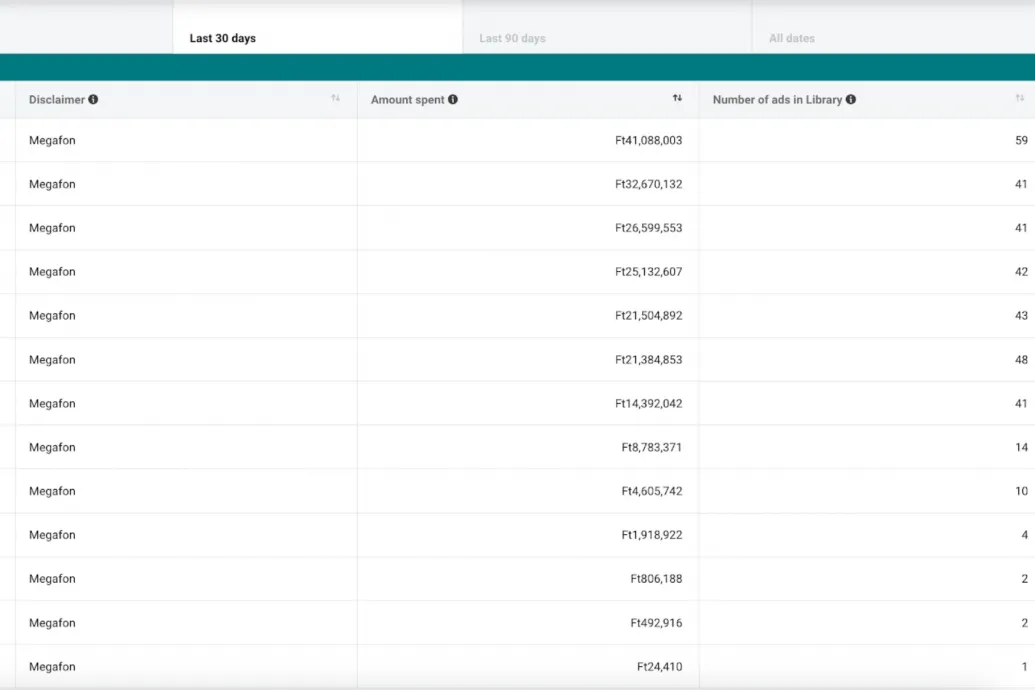Select amount Ft1,918,922
This screenshot has height=690, width=1035.
(x=651, y=535)
